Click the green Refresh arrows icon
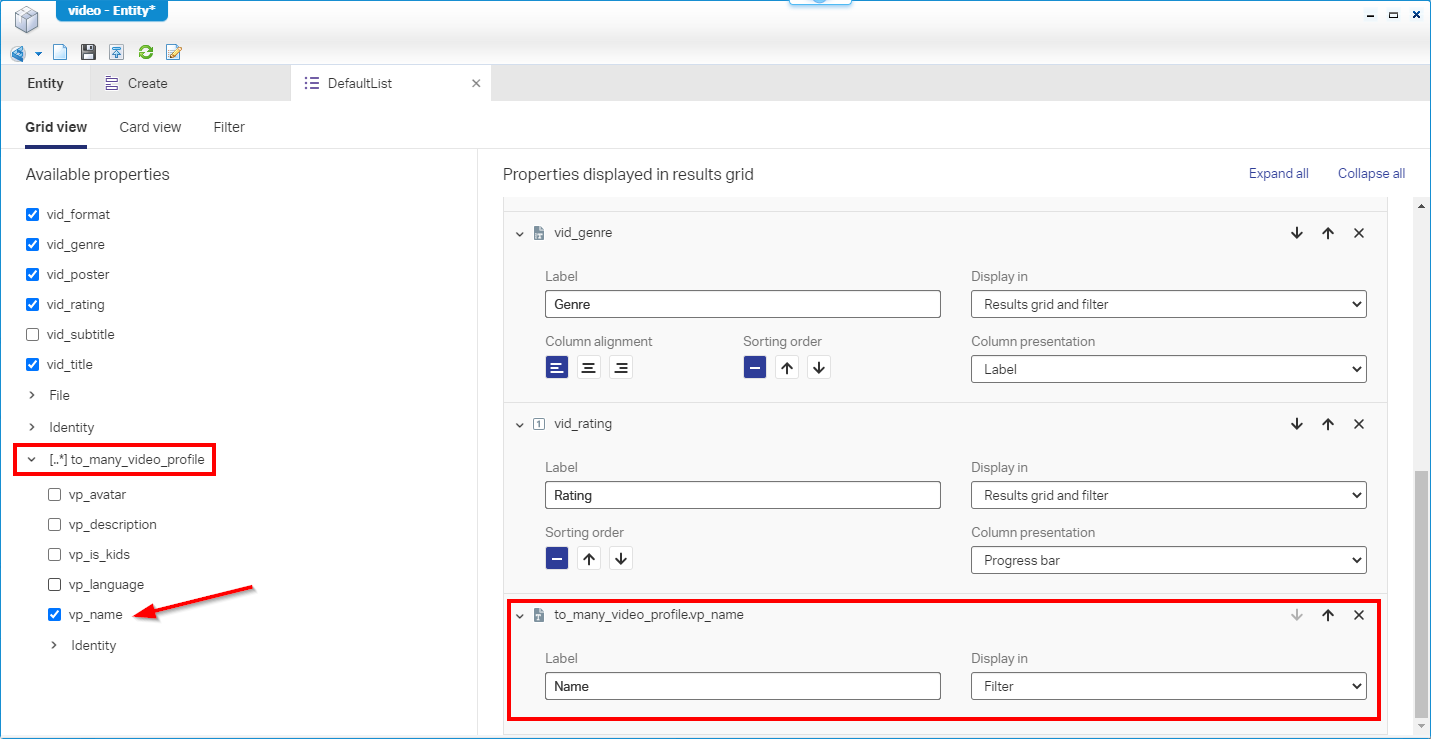Screen dimensions: 1431x739 pyautogui.click(x=146, y=53)
